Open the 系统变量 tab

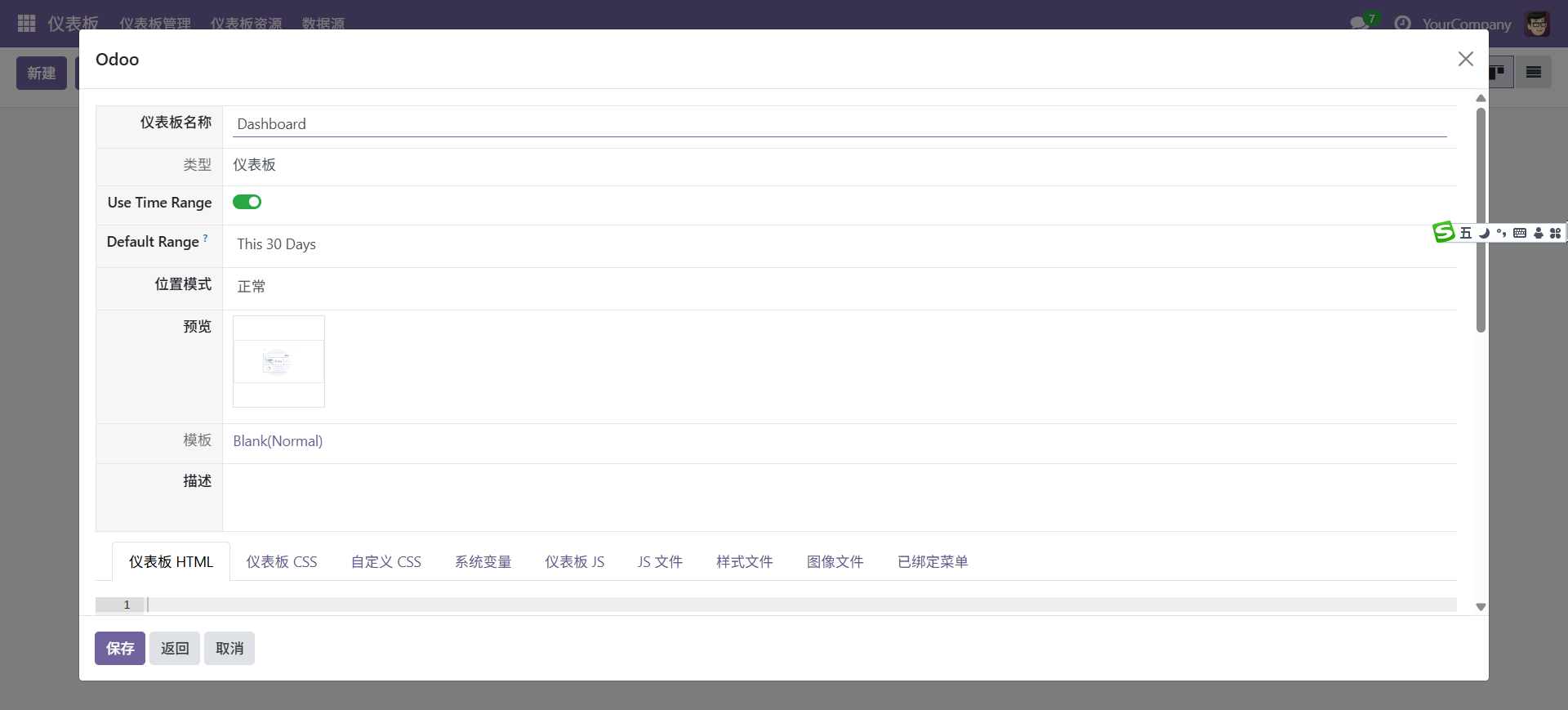tap(483, 562)
